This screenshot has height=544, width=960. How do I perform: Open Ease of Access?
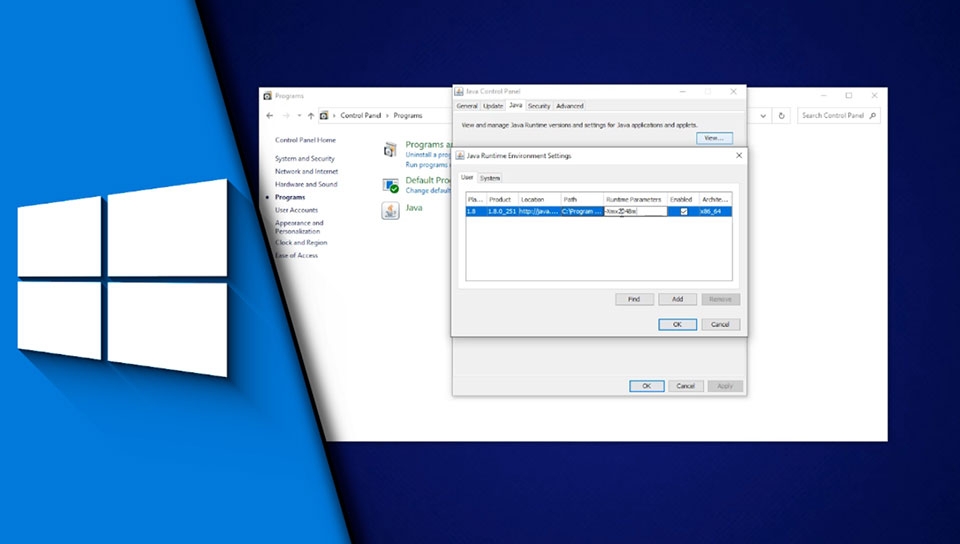(296, 255)
